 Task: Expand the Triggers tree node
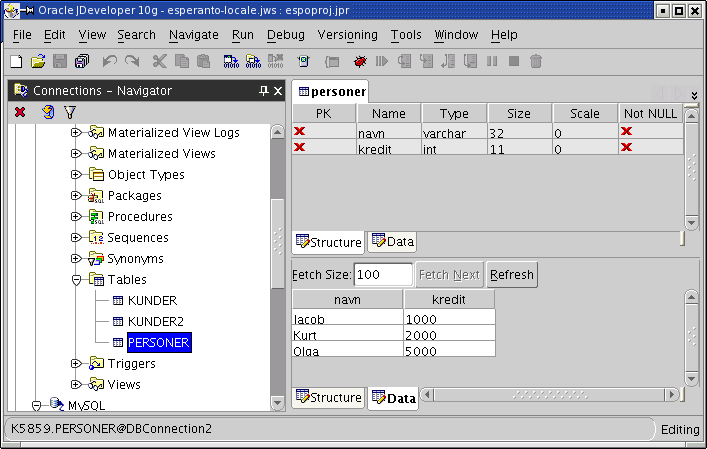76,364
